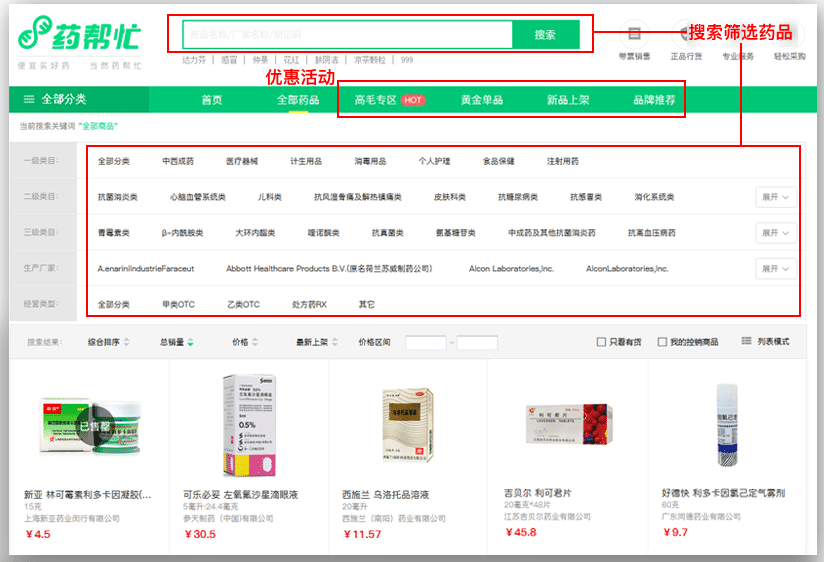This screenshot has height=562, width=824.
Task: Open 利可君片 product image
Action: pyautogui.click(x=569, y=424)
